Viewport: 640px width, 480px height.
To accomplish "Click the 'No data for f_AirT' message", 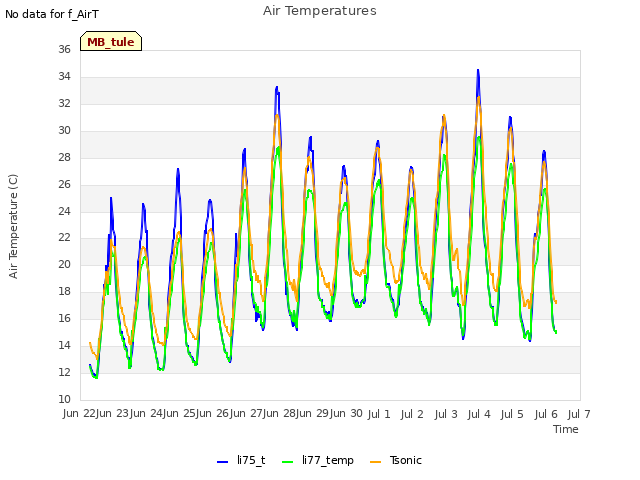I will pyautogui.click(x=52, y=14).
